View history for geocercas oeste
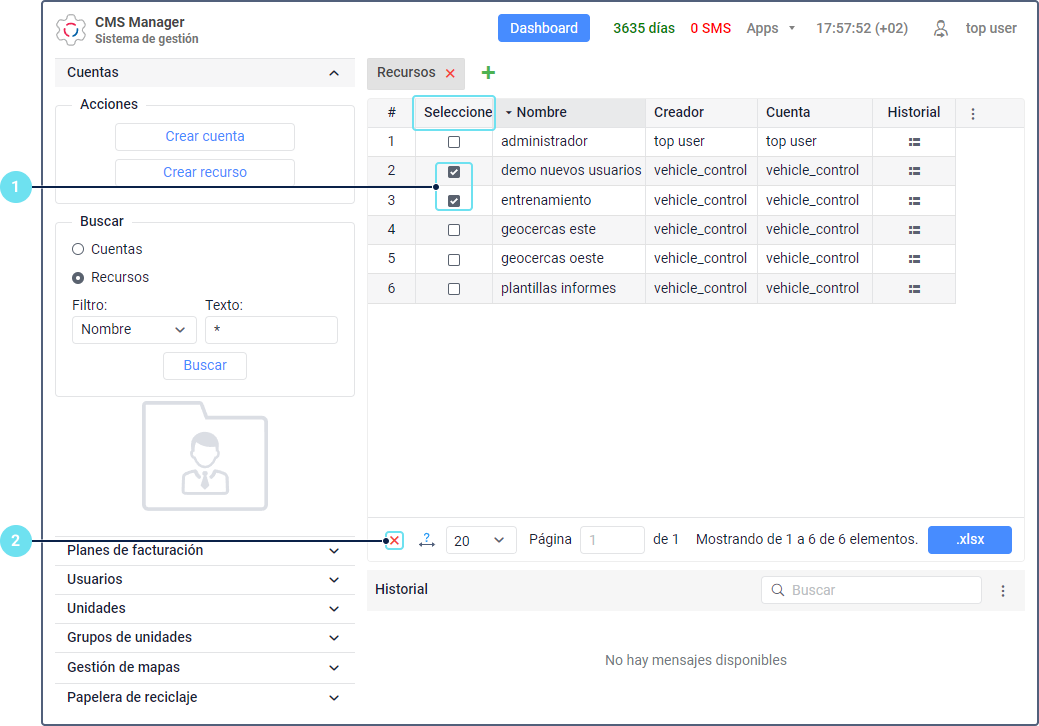1039x726 pixels. click(x=914, y=259)
